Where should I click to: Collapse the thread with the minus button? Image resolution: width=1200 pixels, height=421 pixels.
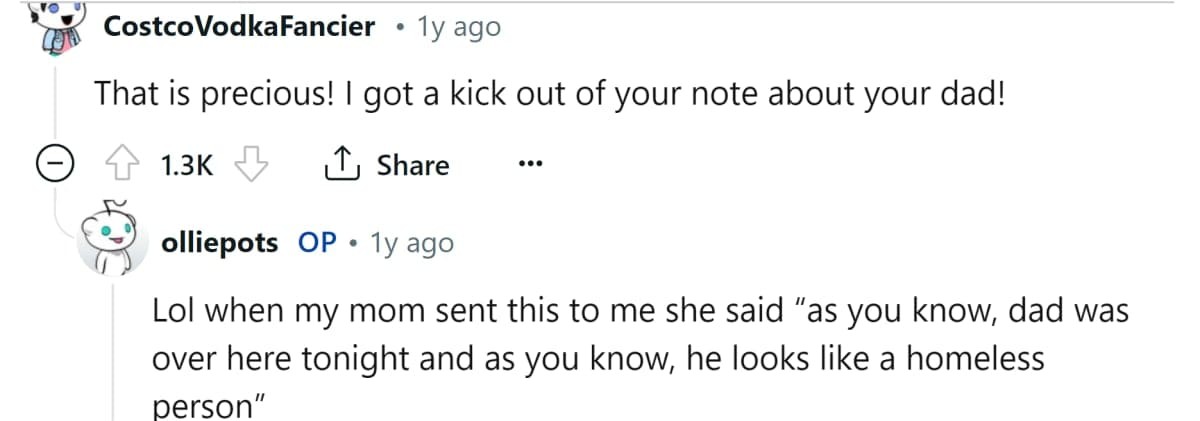pos(54,165)
